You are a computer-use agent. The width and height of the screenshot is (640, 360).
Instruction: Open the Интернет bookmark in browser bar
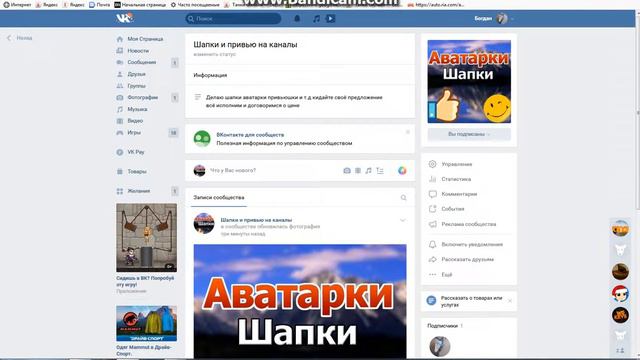(x=17, y=4)
